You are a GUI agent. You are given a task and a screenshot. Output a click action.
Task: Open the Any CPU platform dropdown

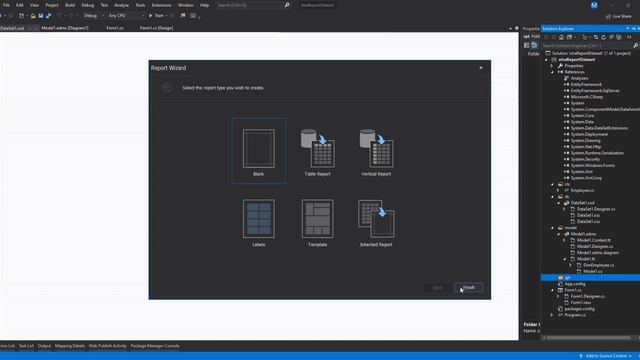[x=127, y=16]
